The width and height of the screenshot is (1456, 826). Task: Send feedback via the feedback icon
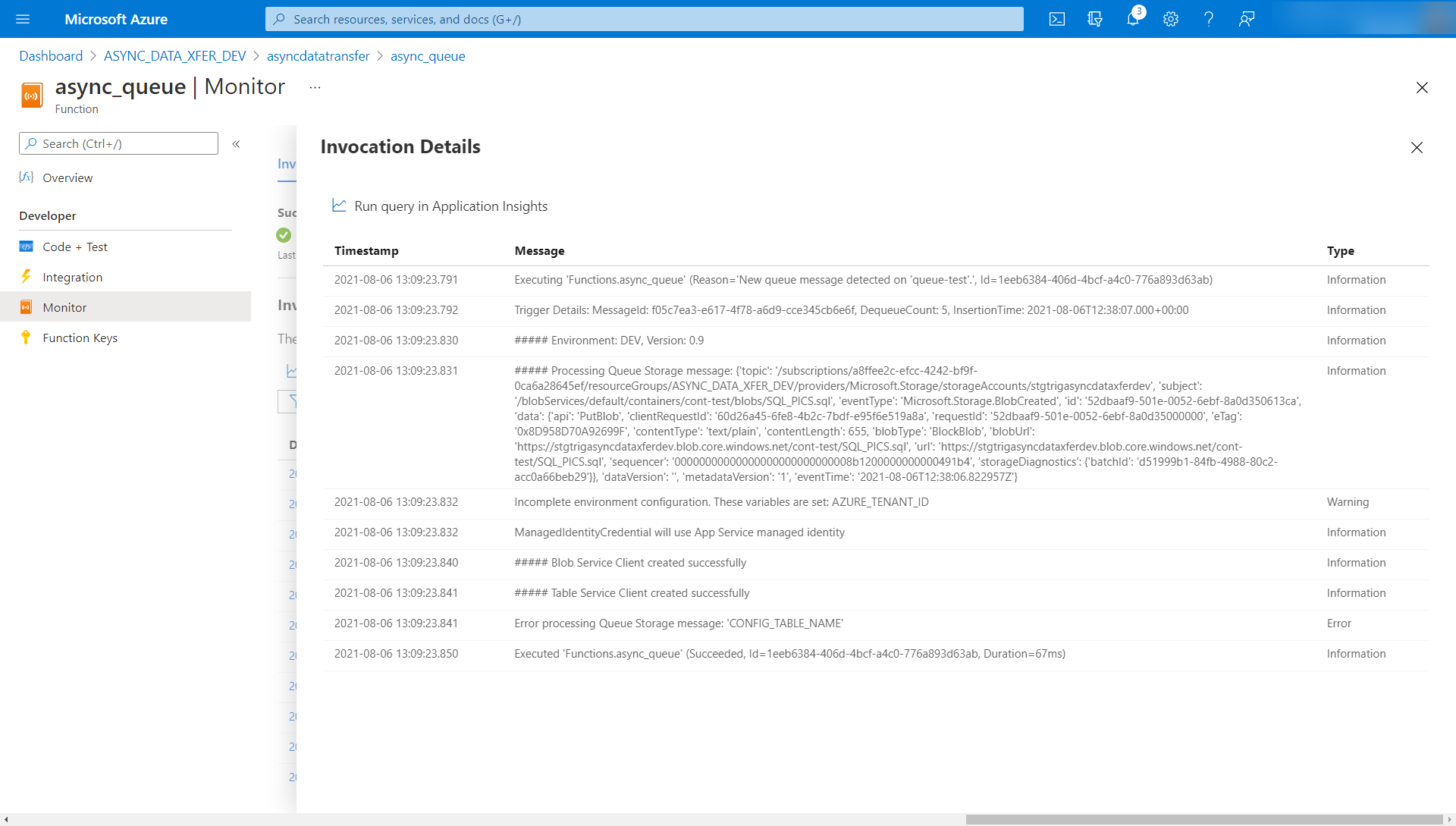(x=1246, y=19)
